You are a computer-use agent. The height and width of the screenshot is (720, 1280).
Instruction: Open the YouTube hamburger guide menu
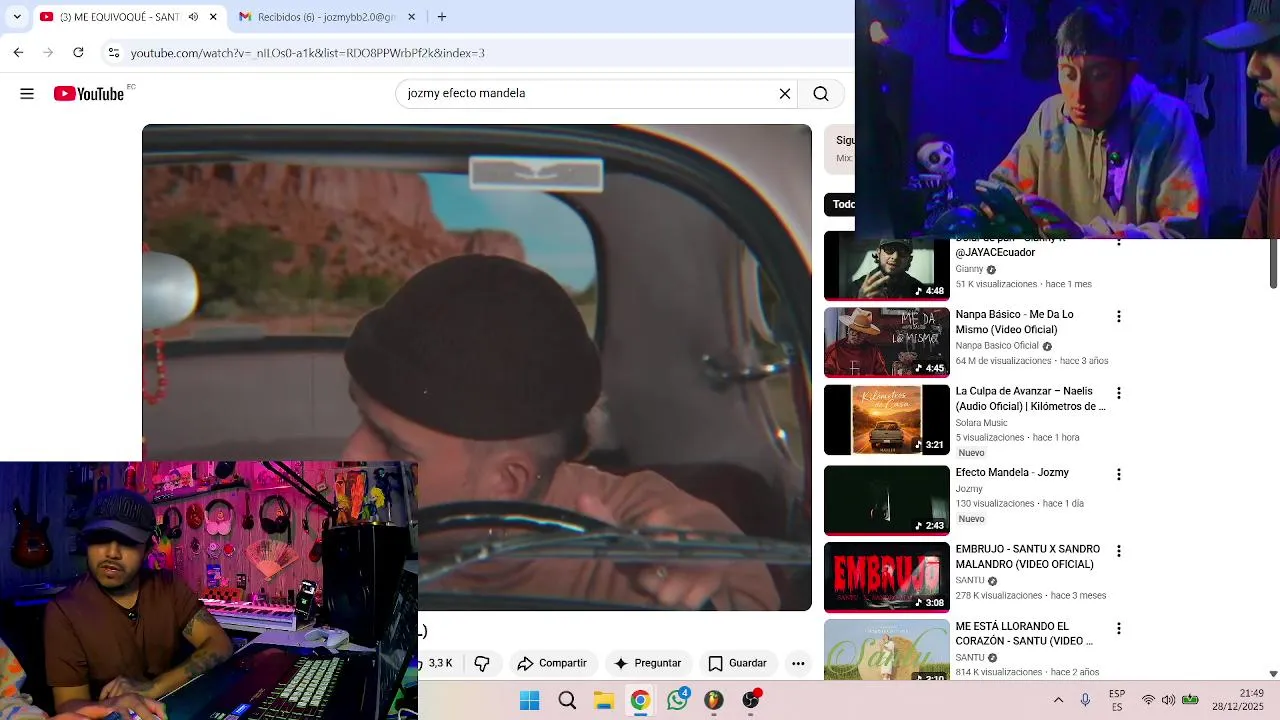[27, 94]
